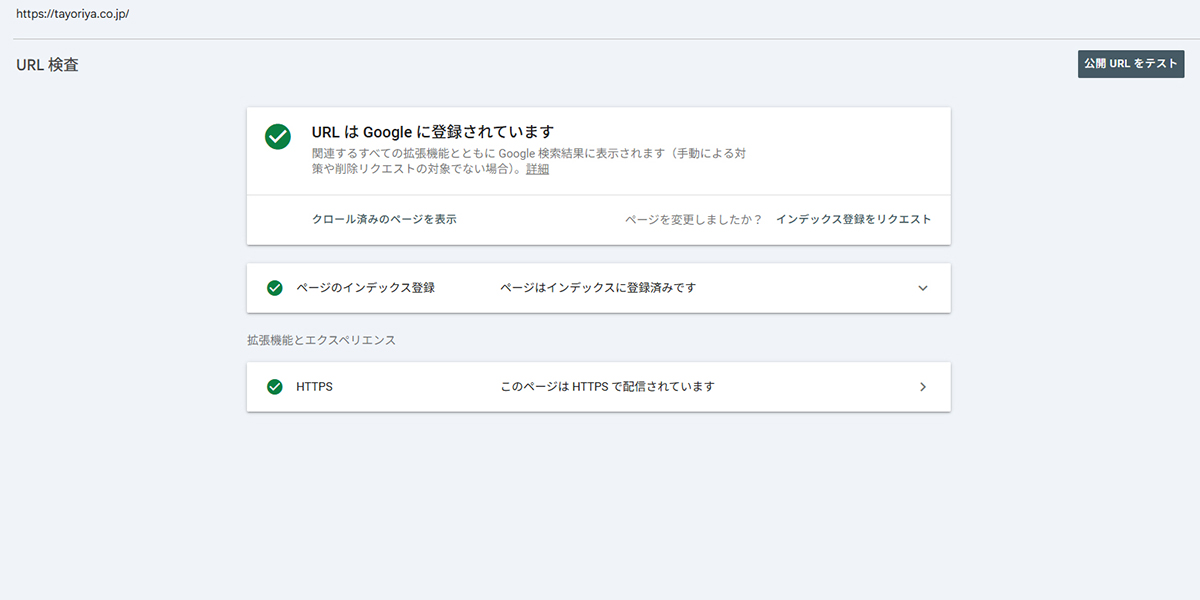Click the ページを変更しましたか？ prompt text

[695, 218]
